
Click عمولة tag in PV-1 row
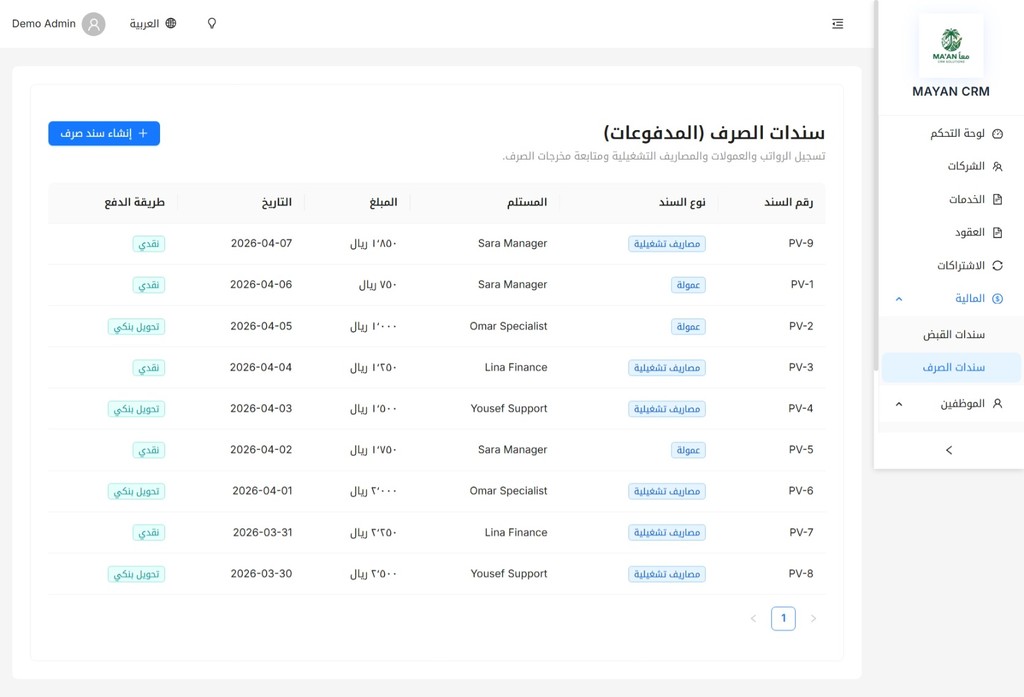click(688, 285)
